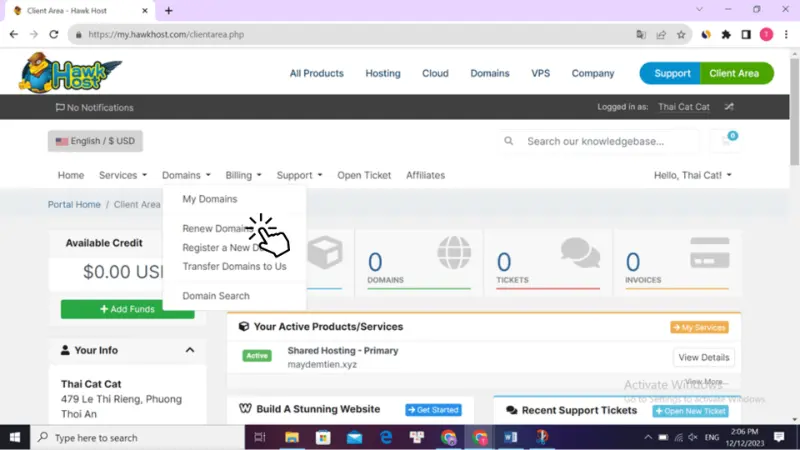Show Chrome tab search dropdown arrow
The height and width of the screenshot is (450, 800).
[x=699, y=9]
